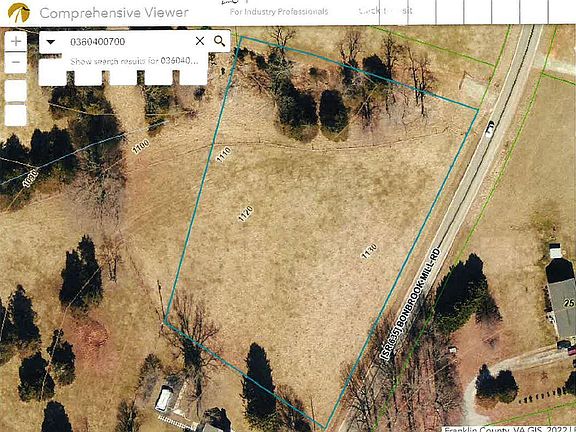Zoom in on the map with the plus button
The height and width of the screenshot is (432, 576).
pyautogui.click(x=16, y=41)
